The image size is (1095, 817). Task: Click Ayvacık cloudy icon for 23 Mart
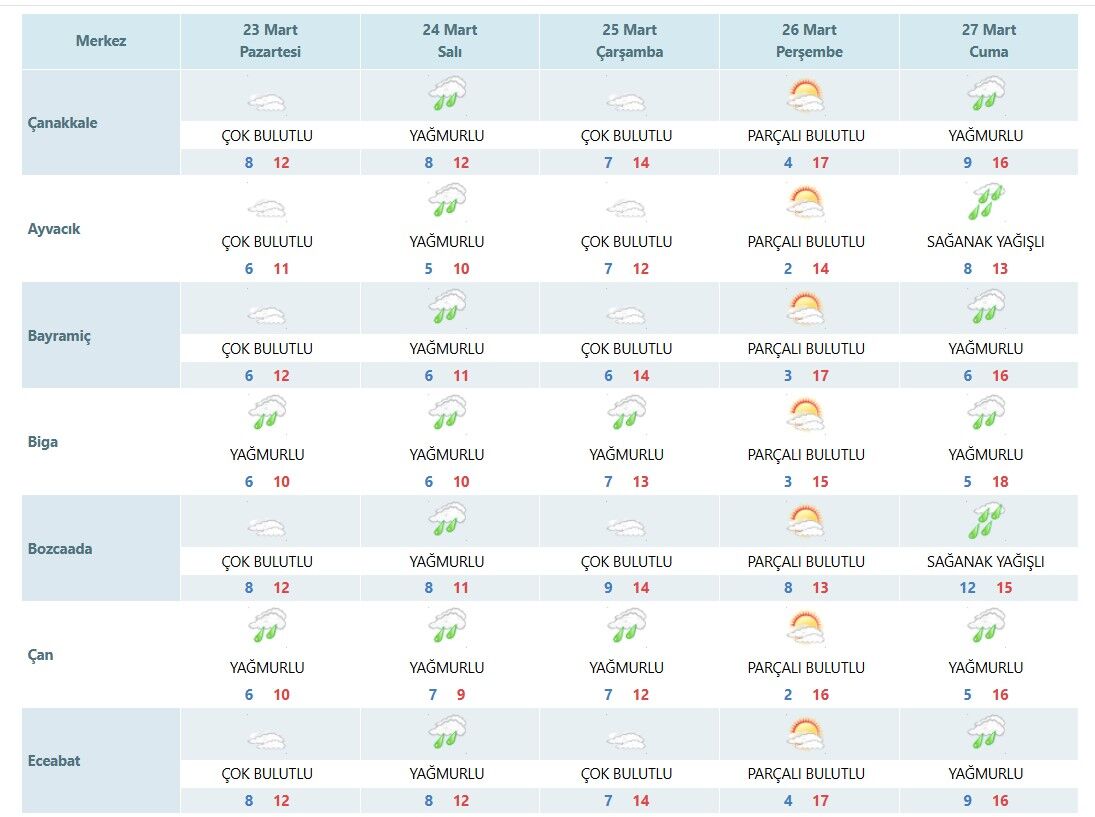(x=267, y=208)
